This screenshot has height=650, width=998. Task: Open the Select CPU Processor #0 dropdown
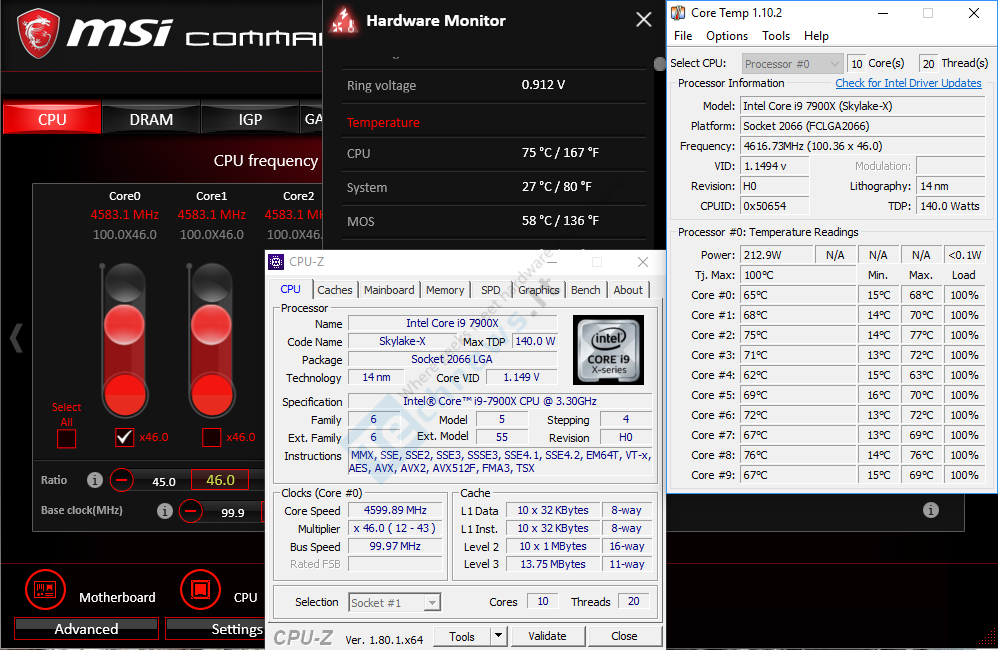coord(792,64)
